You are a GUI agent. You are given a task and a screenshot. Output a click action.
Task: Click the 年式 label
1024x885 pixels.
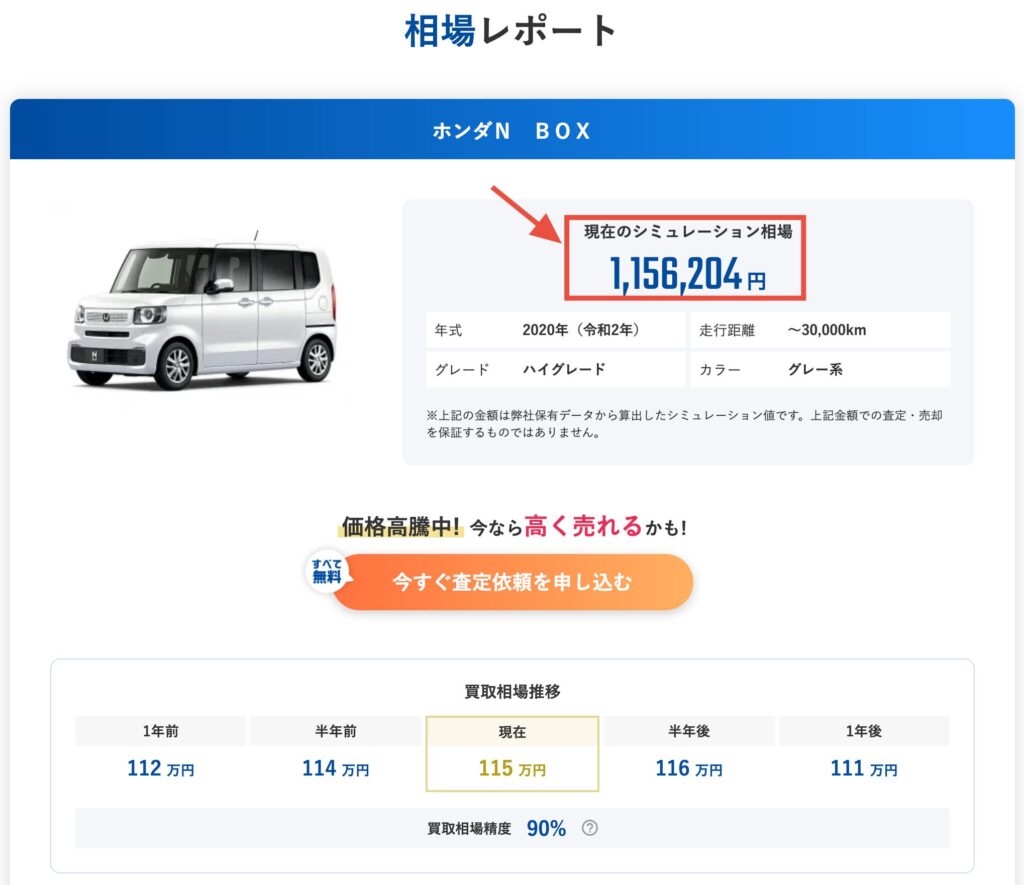(x=449, y=330)
